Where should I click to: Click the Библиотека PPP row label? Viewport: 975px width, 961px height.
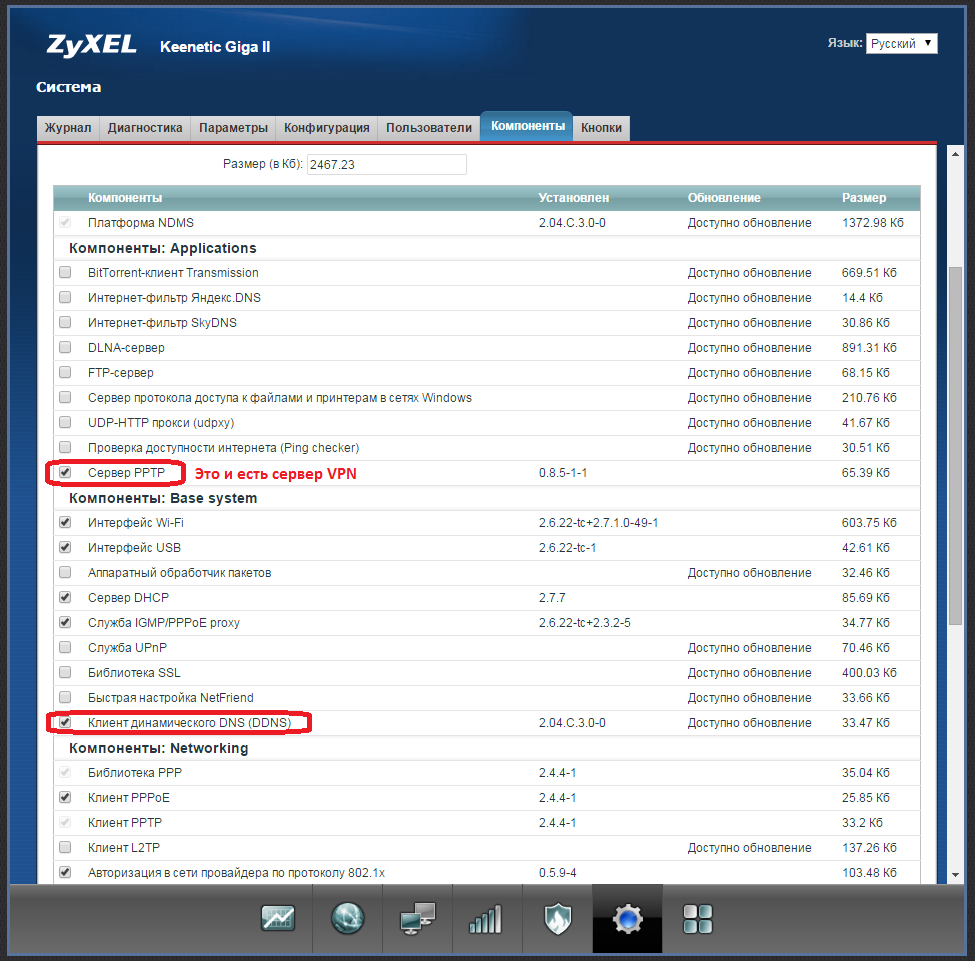(x=135, y=773)
